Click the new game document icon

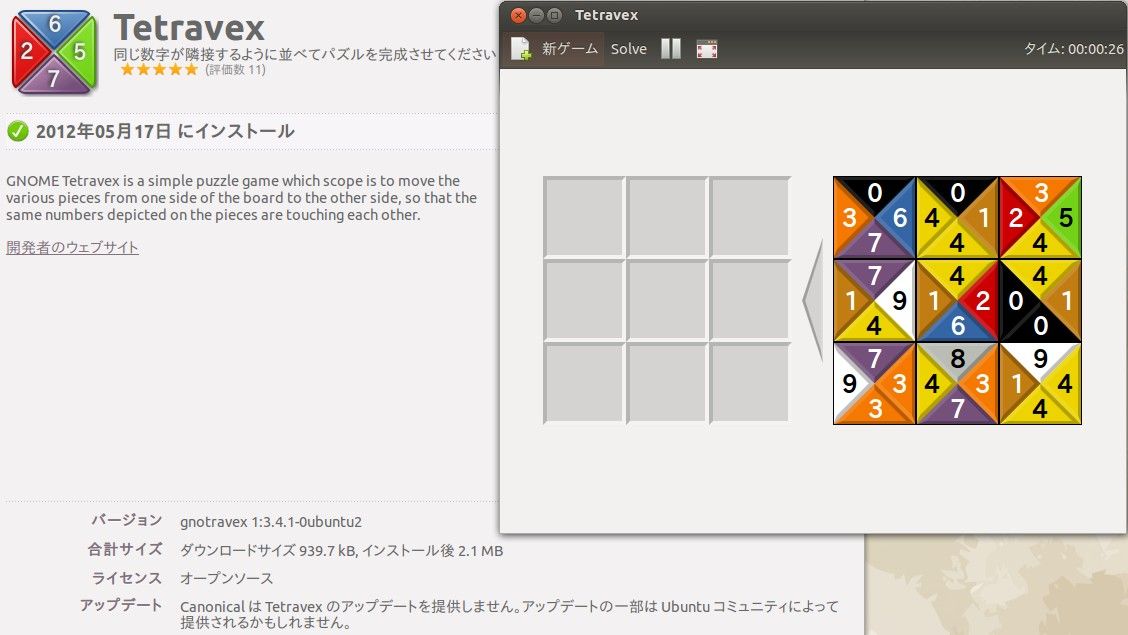pos(520,49)
